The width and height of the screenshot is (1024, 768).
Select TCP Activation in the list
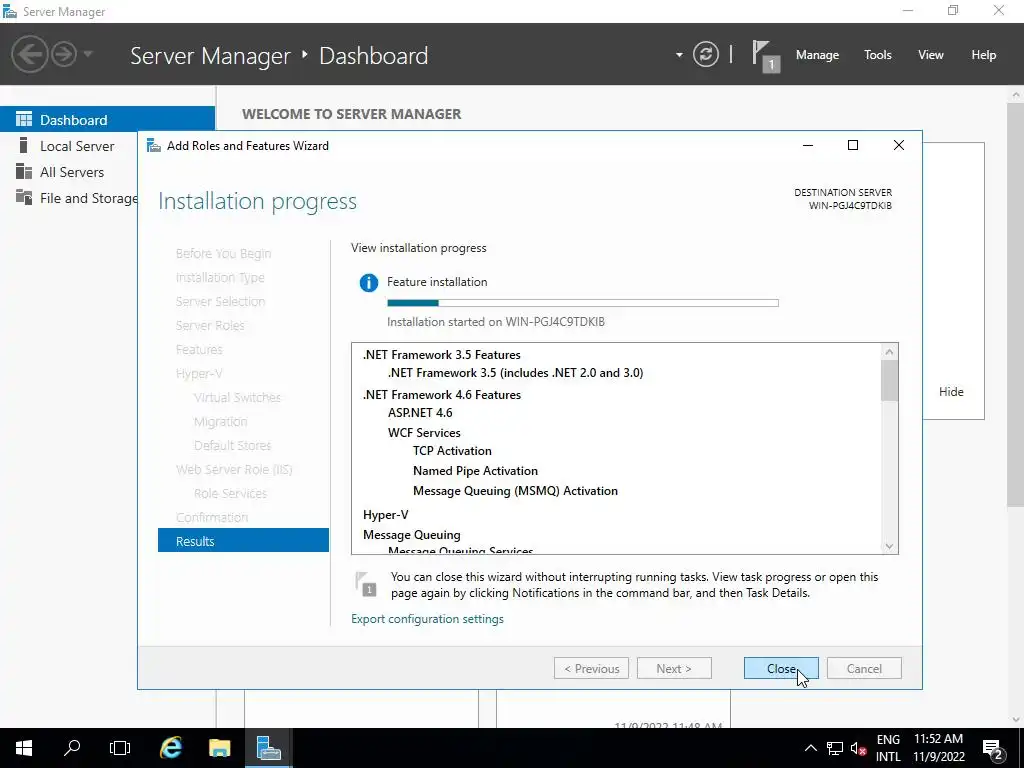click(x=452, y=451)
